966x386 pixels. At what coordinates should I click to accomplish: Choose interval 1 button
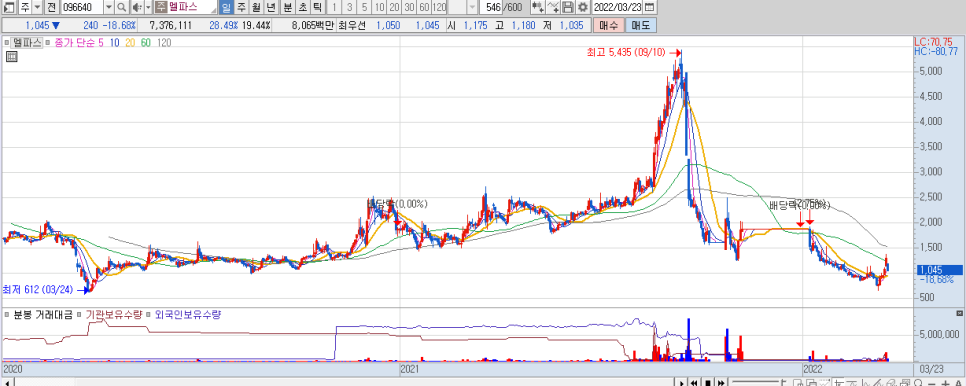point(334,7)
